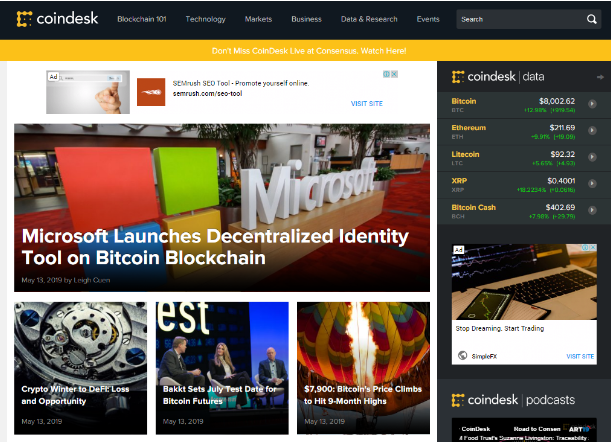This screenshot has height=442, width=611.
Task: Click VISIT SITE on the SEMrush ad
Action: tap(367, 103)
